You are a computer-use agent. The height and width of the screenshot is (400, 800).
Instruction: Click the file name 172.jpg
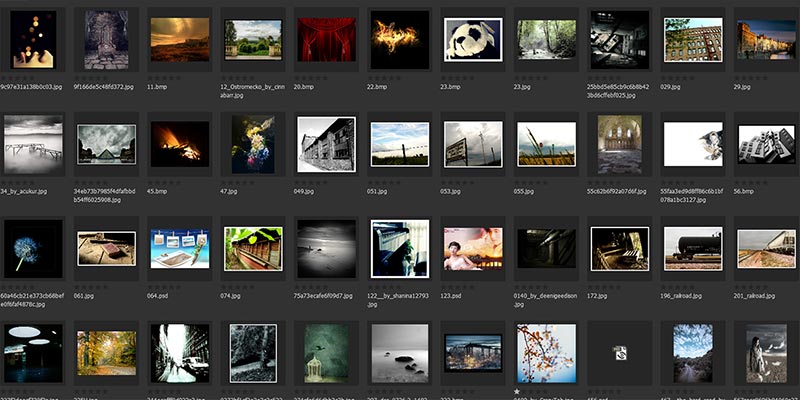597,296
